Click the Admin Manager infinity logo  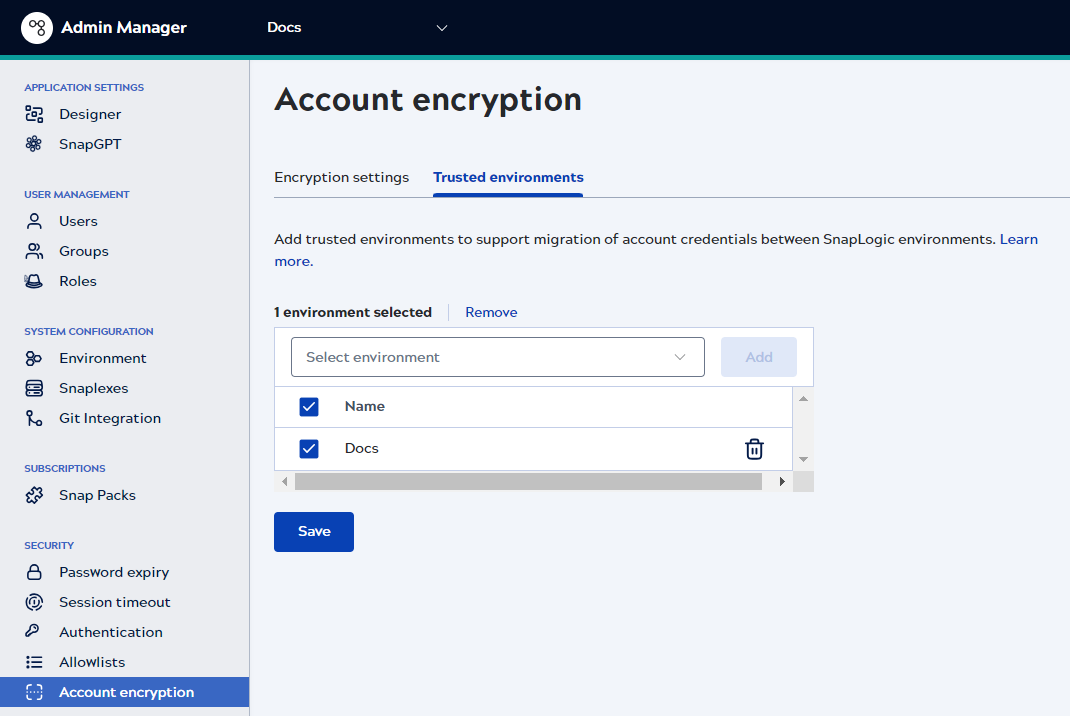pyautogui.click(x=36, y=27)
